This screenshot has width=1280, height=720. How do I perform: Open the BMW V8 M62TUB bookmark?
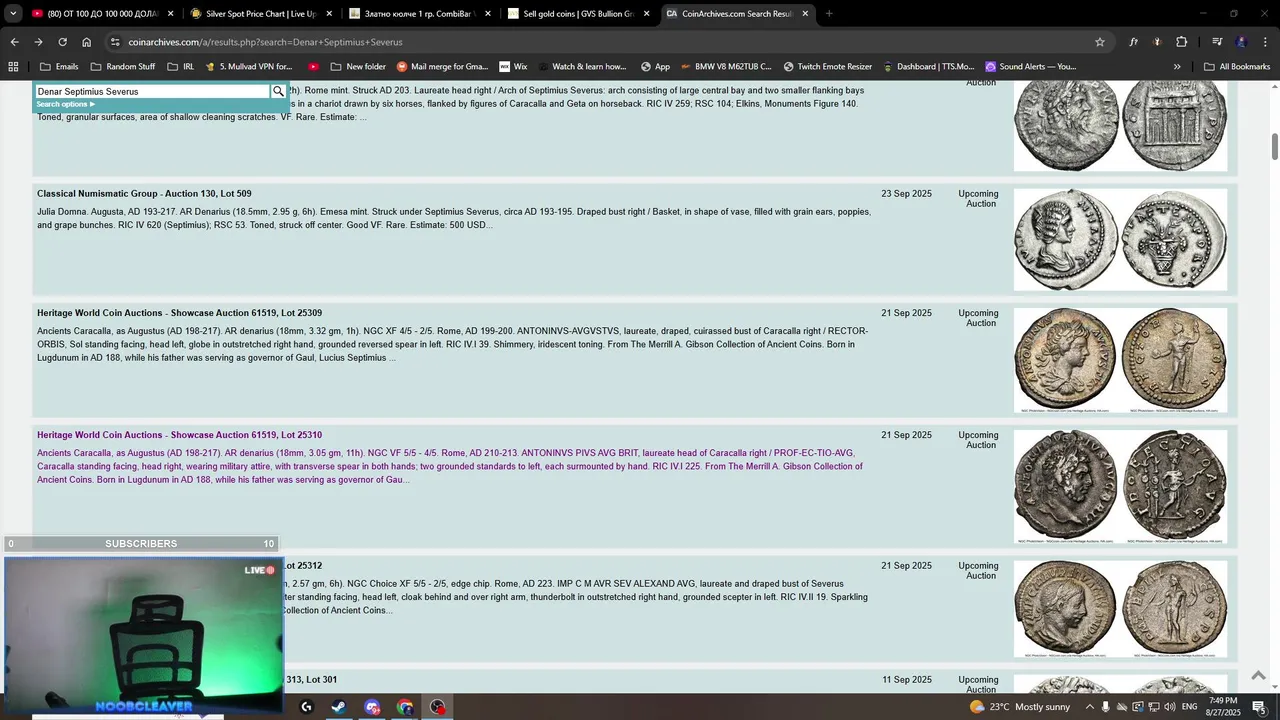click(x=725, y=67)
